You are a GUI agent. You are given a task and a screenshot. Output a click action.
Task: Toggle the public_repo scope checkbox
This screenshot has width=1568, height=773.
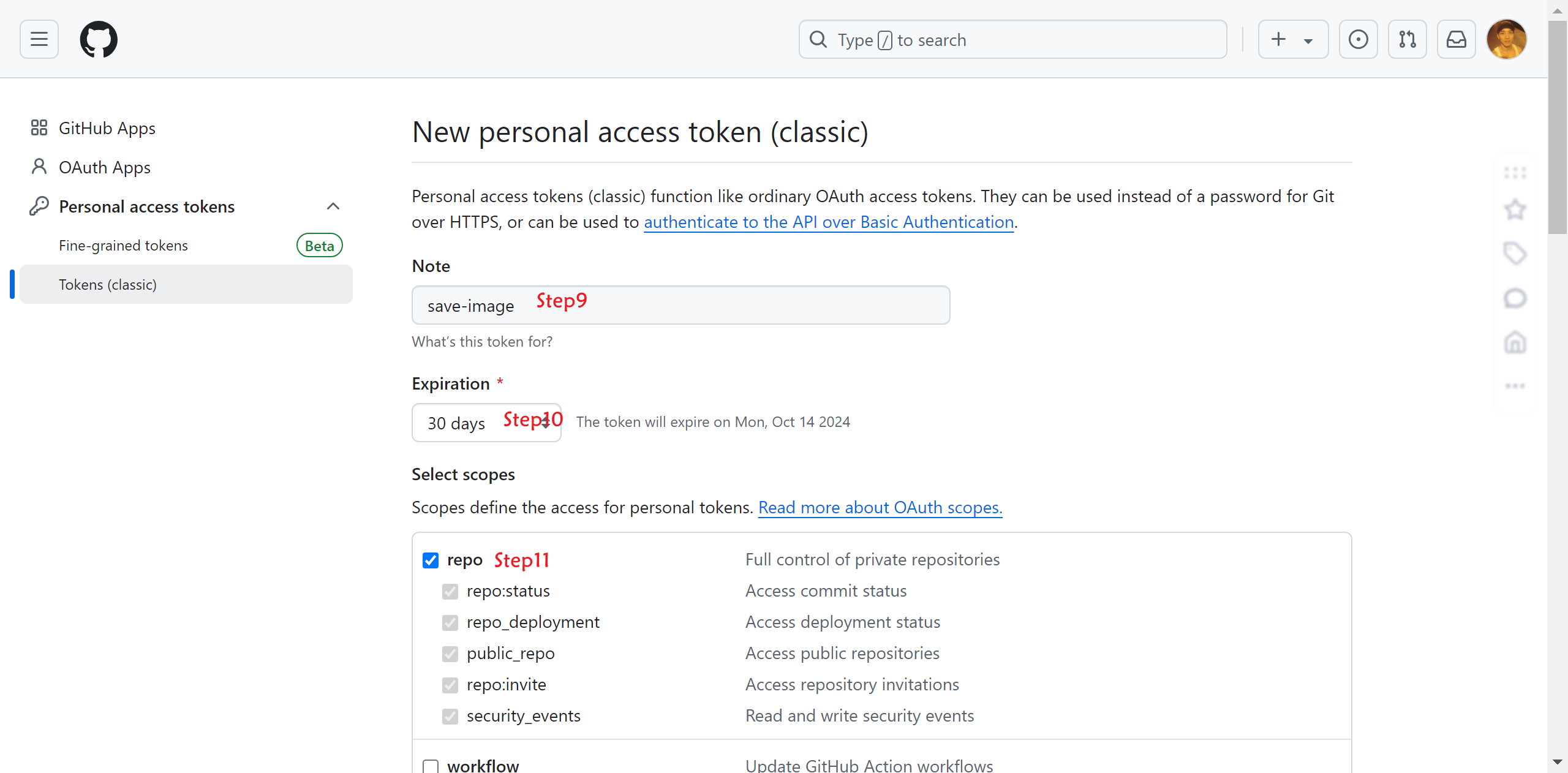pyautogui.click(x=450, y=654)
